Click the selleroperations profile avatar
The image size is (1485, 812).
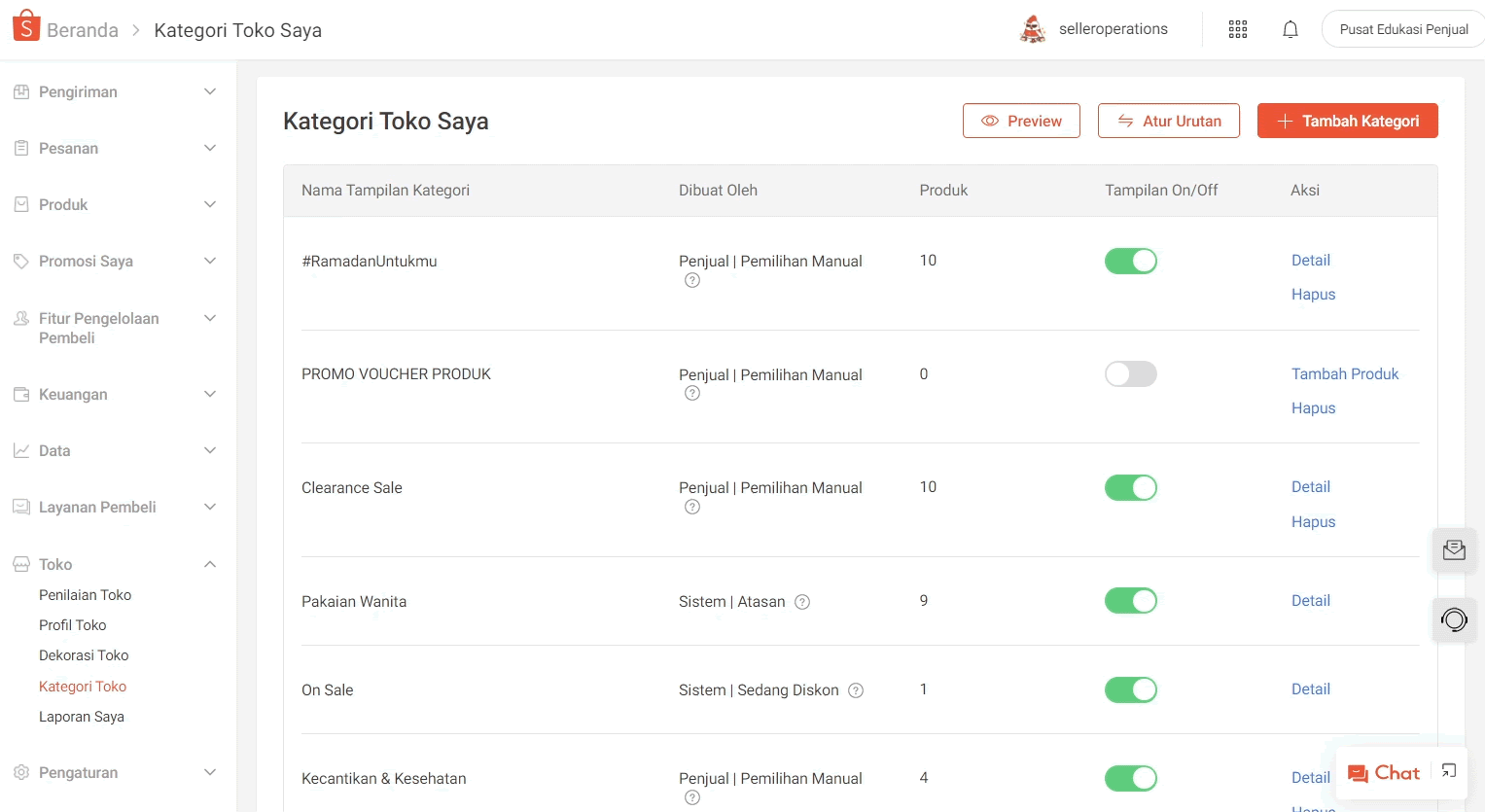[x=1032, y=29]
